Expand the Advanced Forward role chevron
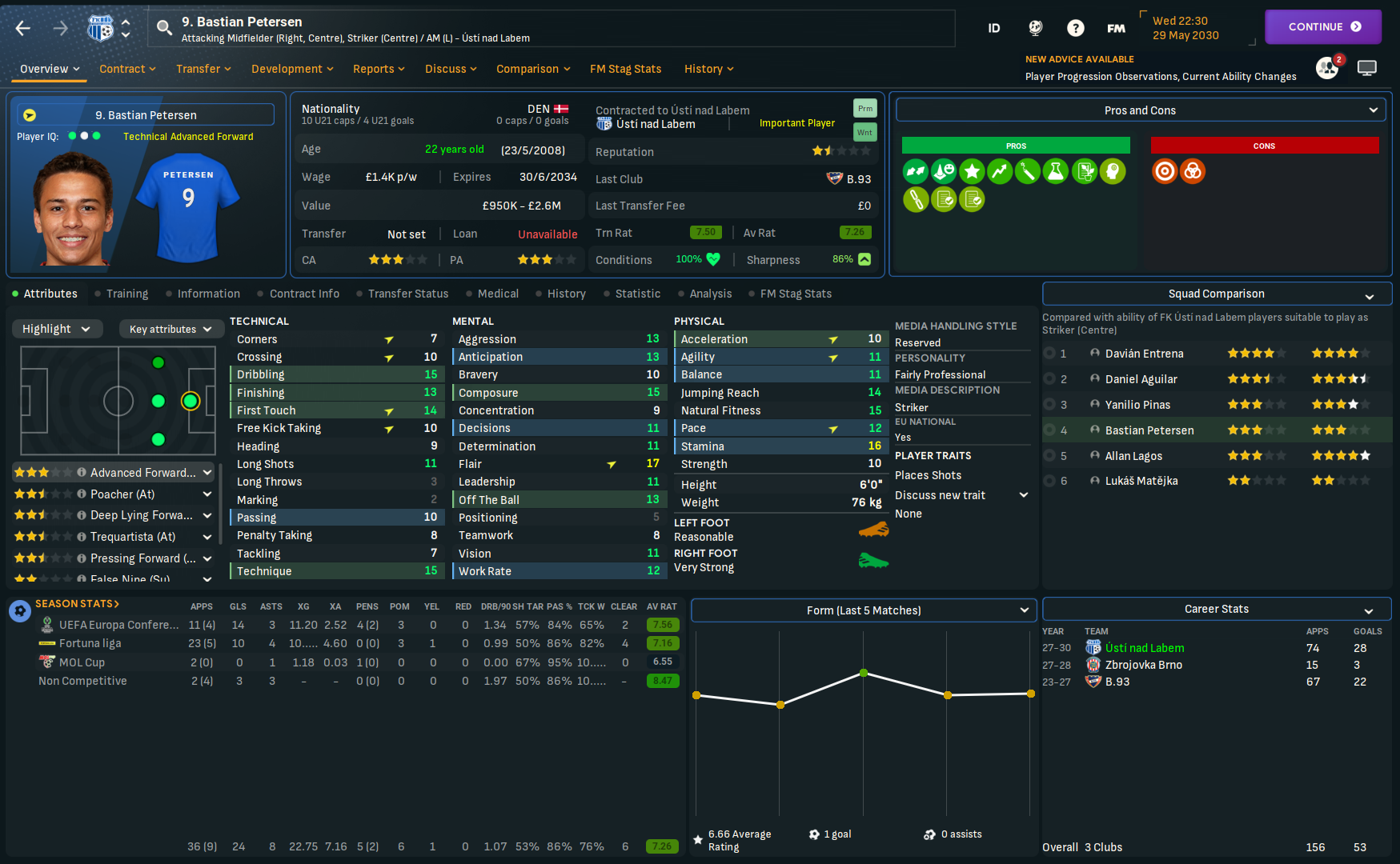This screenshot has height=864, width=1400. tap(207, 473)
